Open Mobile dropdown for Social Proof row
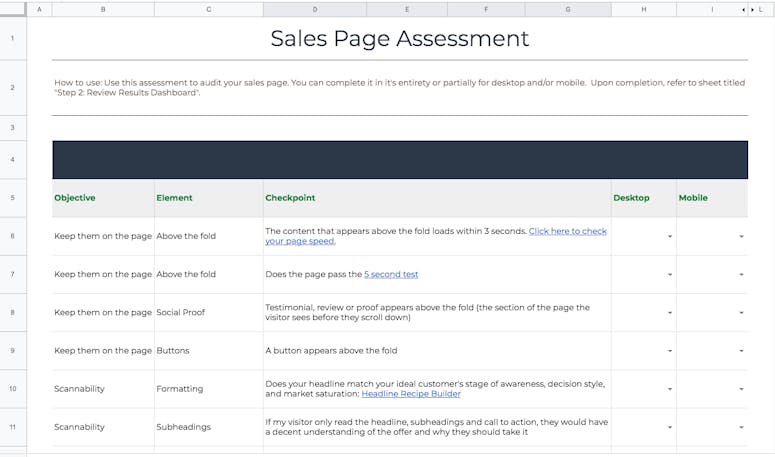775x457 pixels. click(741, 312)
